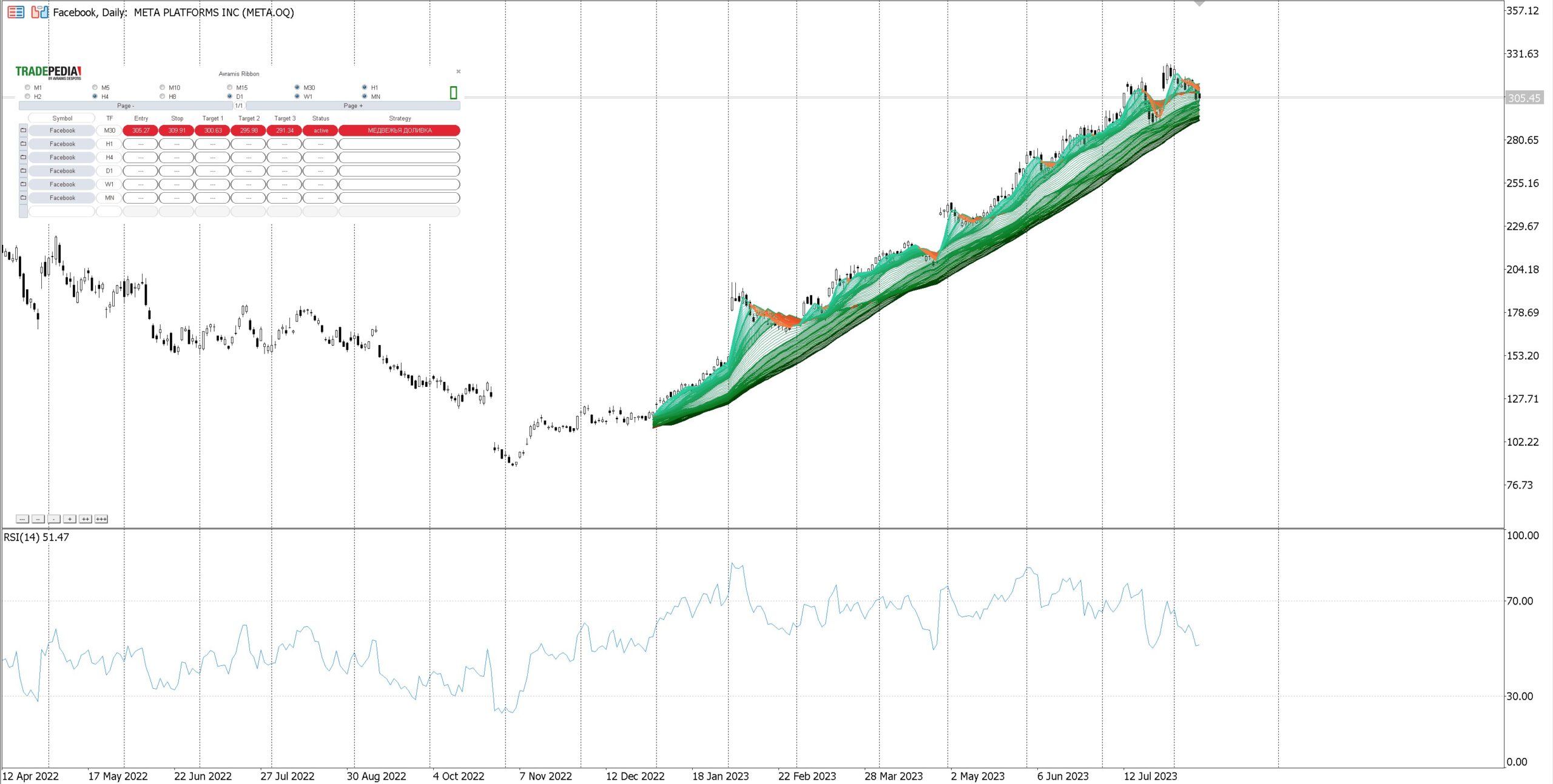Open the chart icon for Facebook D1 row
The image size is (1553, 784).
[24, 171]
